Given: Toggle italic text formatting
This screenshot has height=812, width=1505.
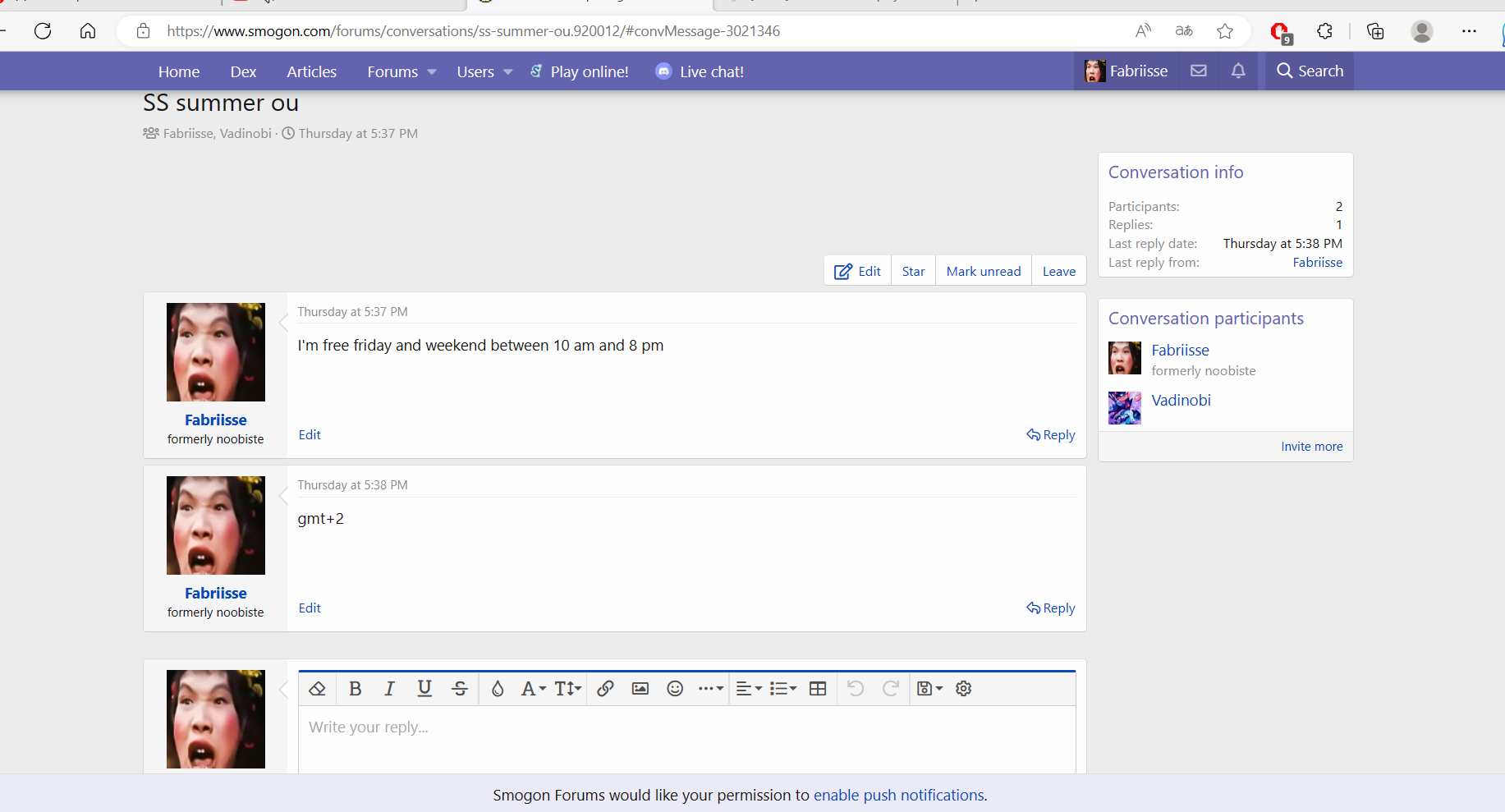Looking at the screenshot, I should (x=389, y=689).
